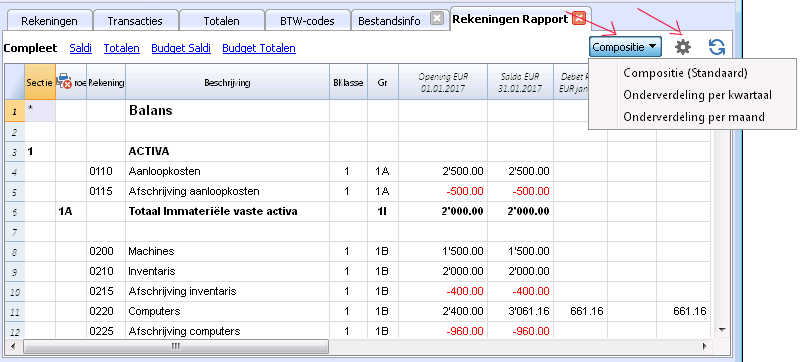Screen dimensions: 801x362
Task: Open the Compositie dropdown button
Action: coord(625,47)
